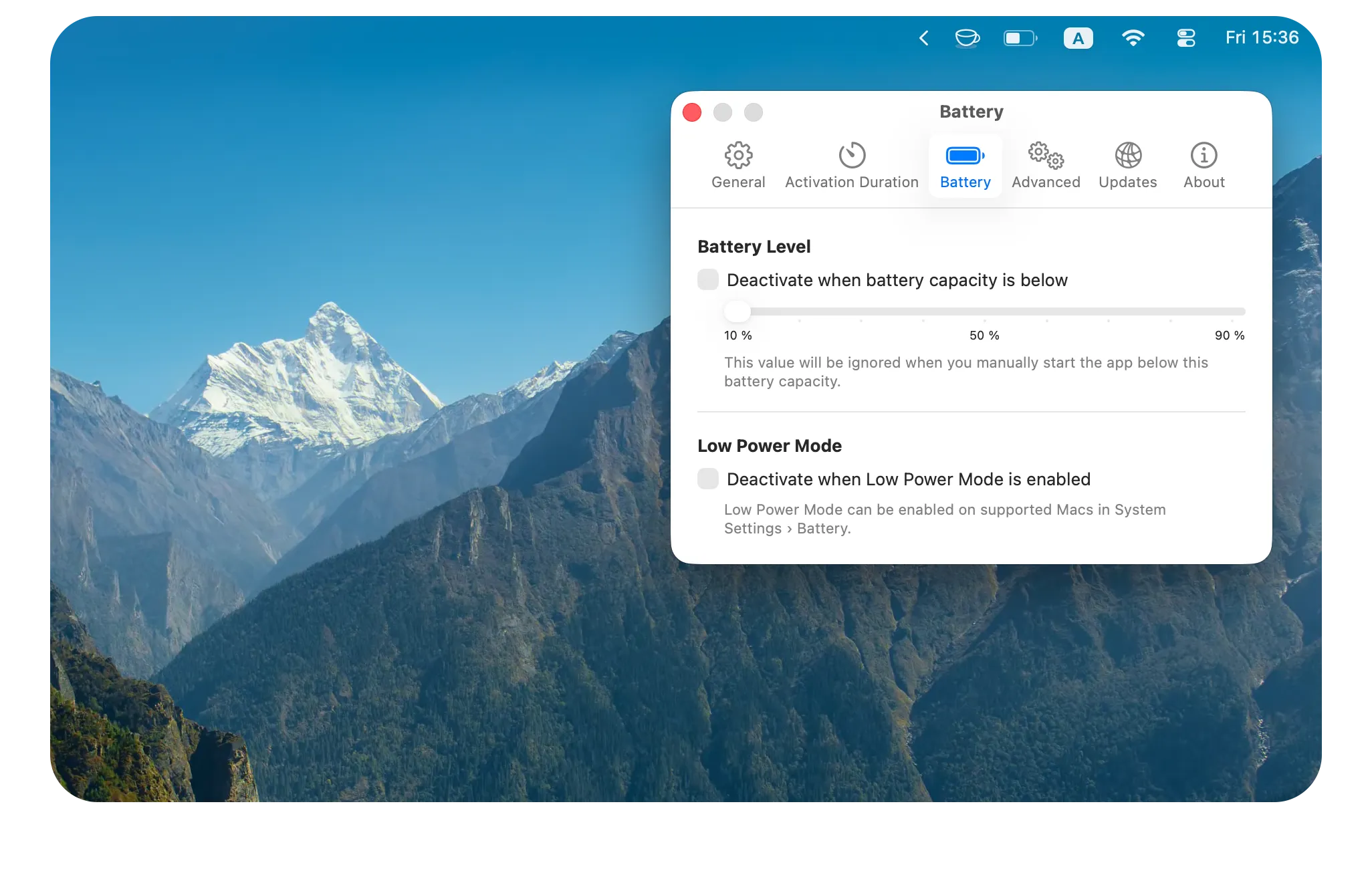This screenshot has height=869, width=1372.
Task: Click the Battery Level heading
Action: coord(754,247)
